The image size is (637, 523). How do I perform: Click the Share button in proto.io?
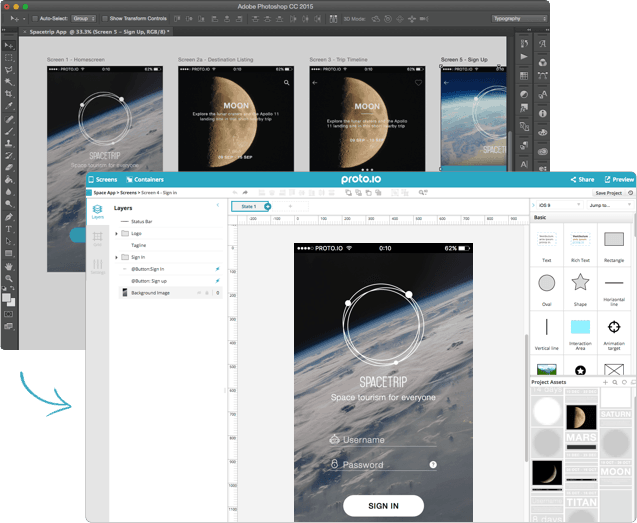pyautogui.click(x=582, y=180)
